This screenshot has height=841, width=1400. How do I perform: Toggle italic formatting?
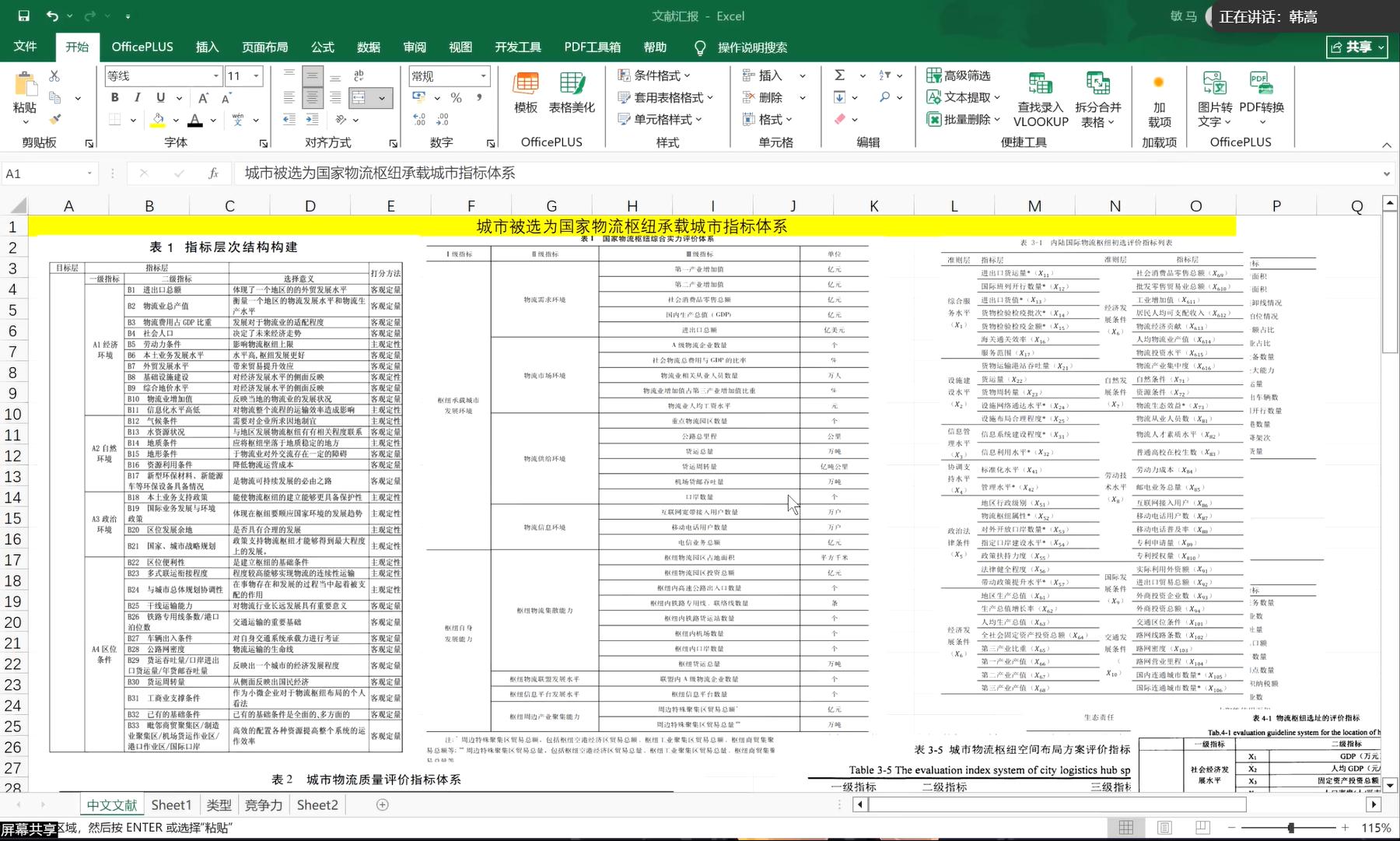pos(138,97)
